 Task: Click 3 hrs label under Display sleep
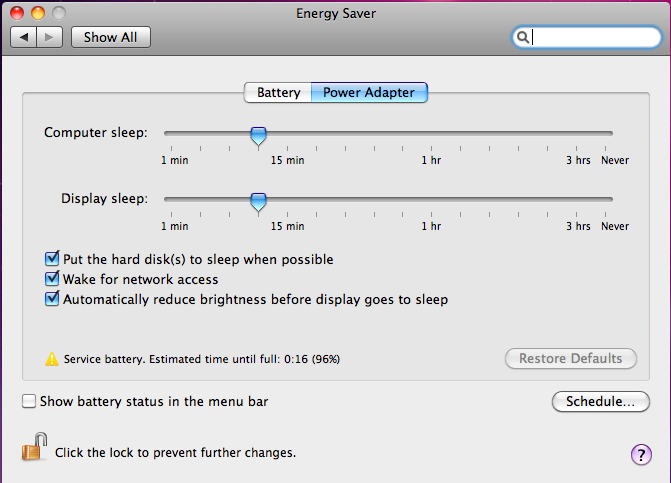coord(578,226)
